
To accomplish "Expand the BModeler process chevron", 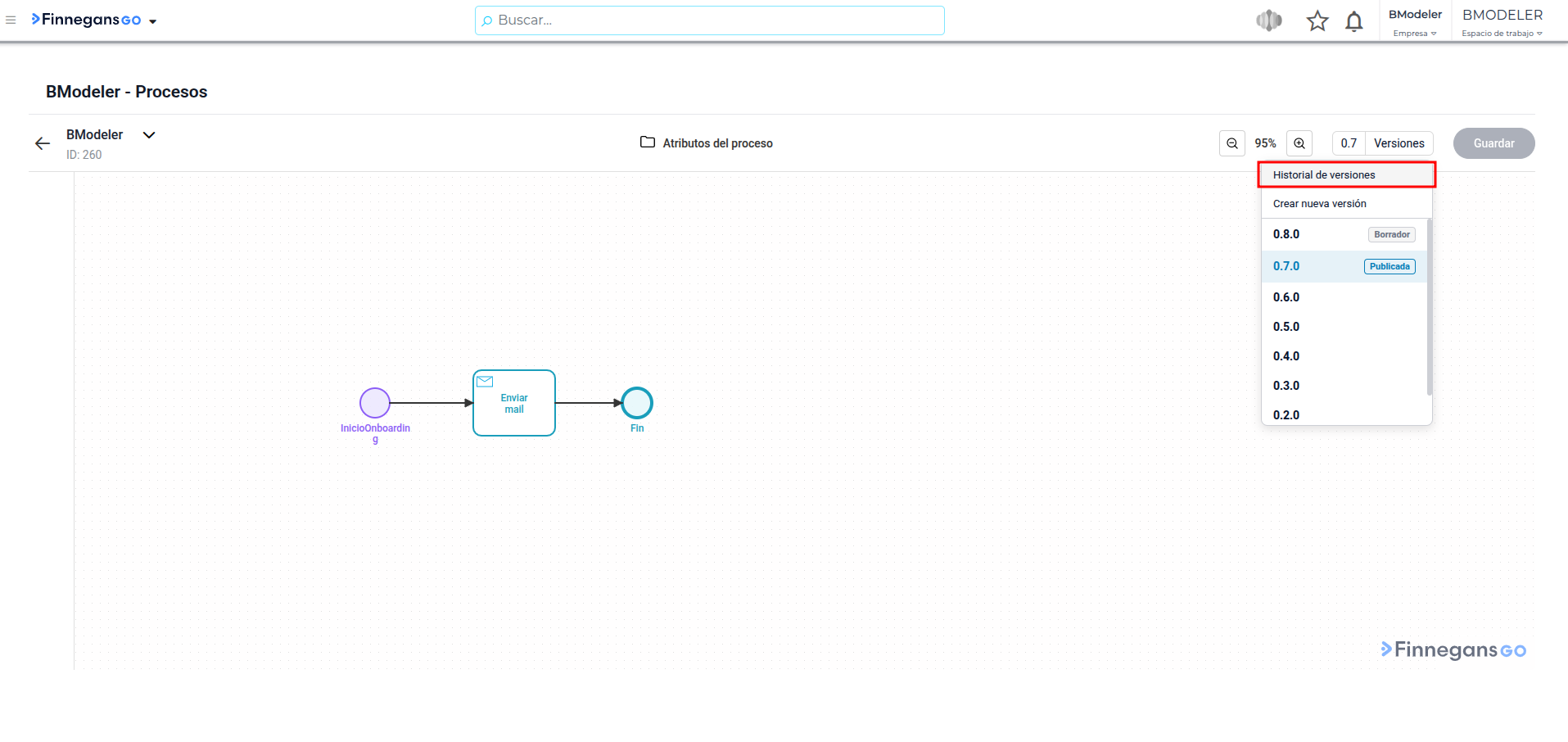I will [x=149, y=135].
